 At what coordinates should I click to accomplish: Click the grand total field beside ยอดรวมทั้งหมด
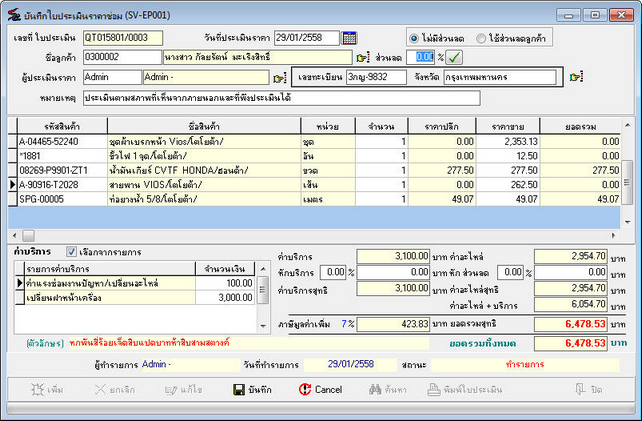click(571, 343)
